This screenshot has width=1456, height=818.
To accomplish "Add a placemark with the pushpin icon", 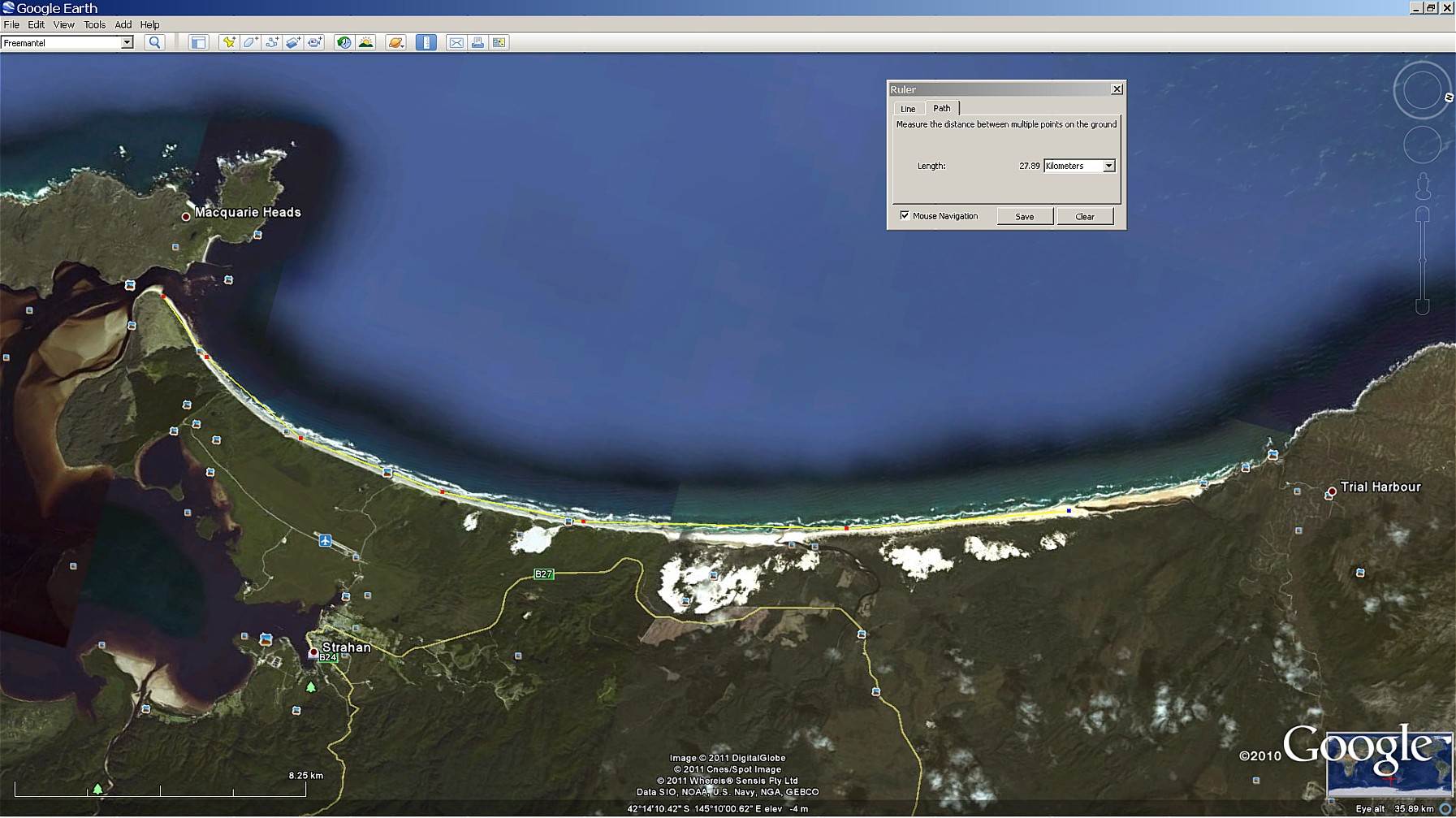I will pyautogui.click(x=229, y=42).
